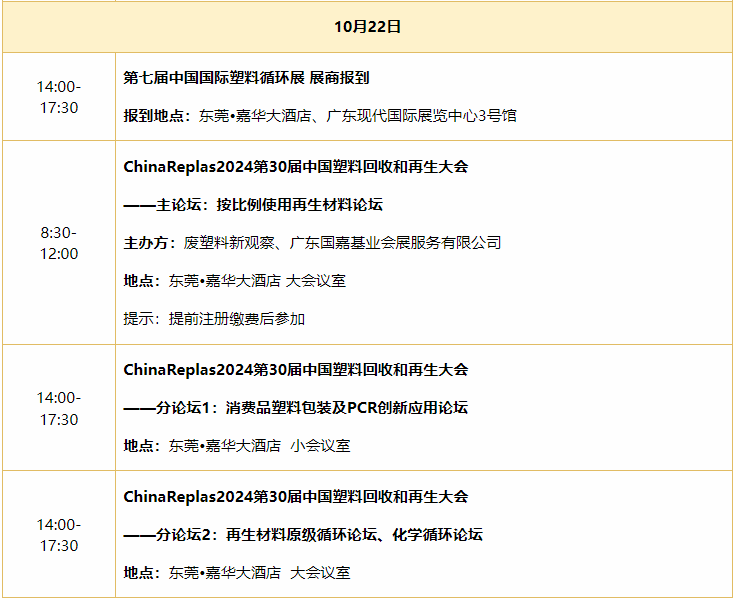This screenshot has height=600, width=736.
Task: Click the title 第七届中国国际塑料循环展 展商报到
Action: pyautogui.click(x=246, y=77)
